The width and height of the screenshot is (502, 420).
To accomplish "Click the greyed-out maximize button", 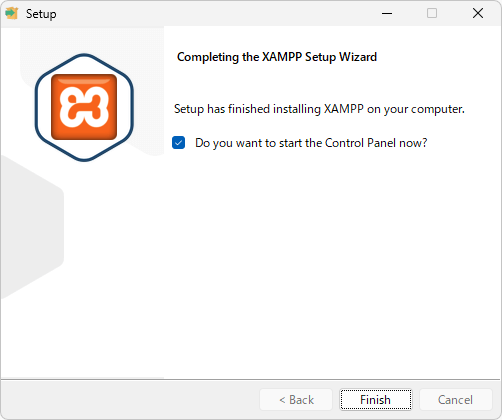I will pos(432,13).
